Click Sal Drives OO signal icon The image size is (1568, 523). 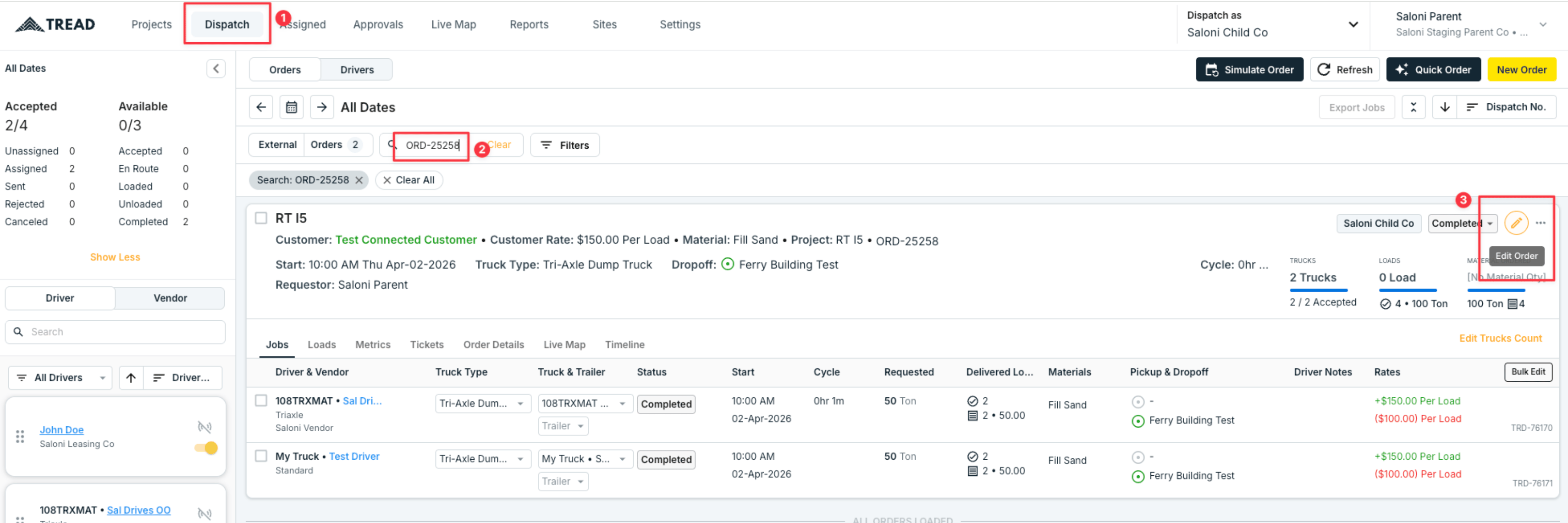click(x=204, y=513)
